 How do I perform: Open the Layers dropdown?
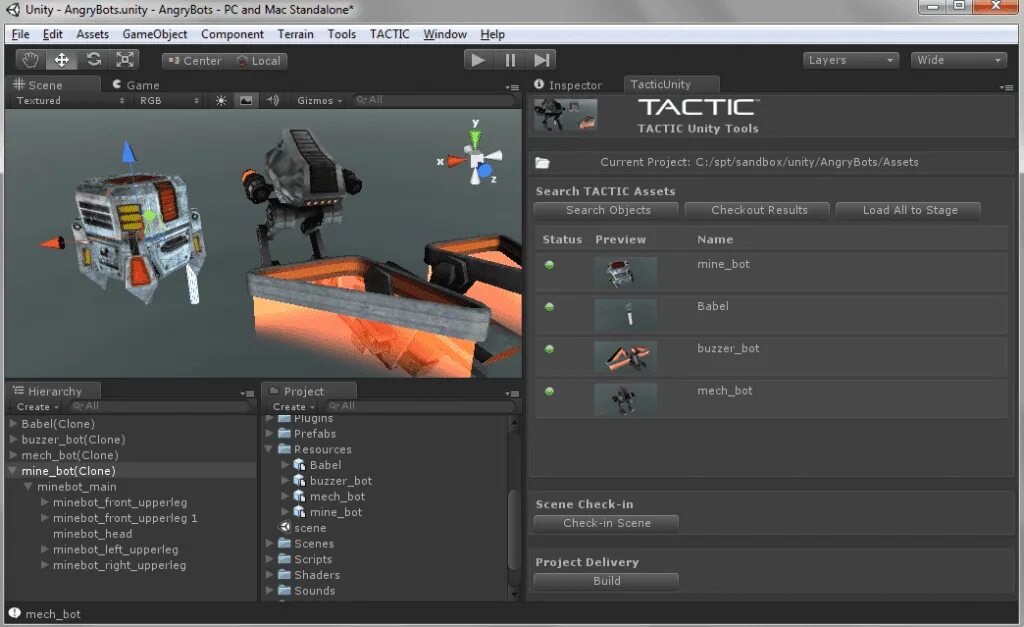click(850, 60)
